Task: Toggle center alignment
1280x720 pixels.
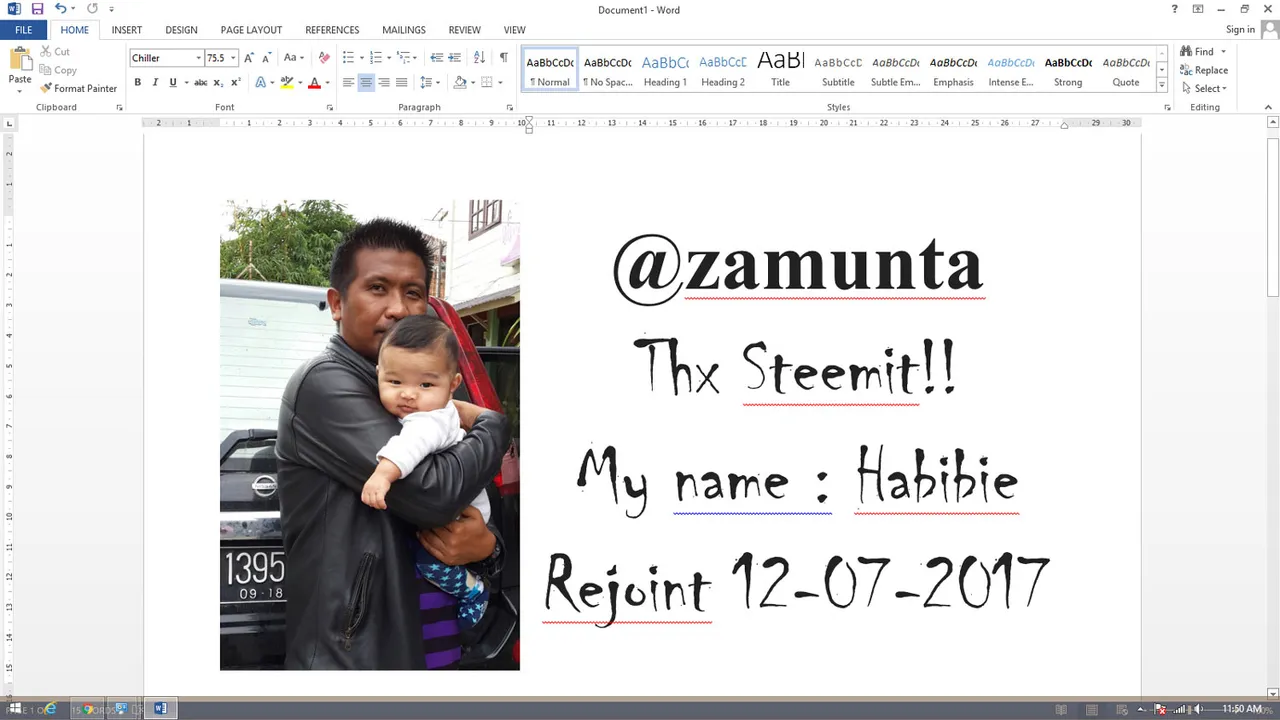Action: click(366, 82)
